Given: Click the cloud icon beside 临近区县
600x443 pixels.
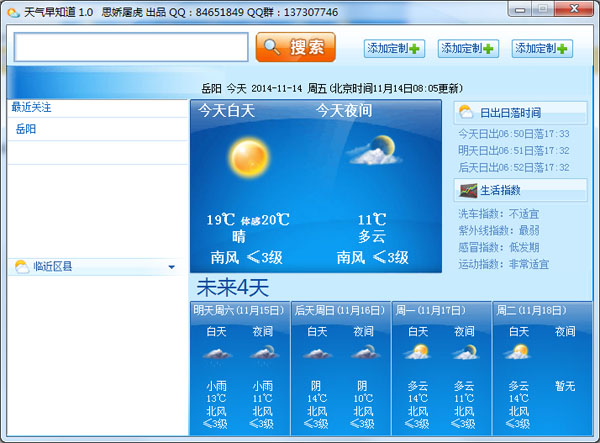Looking at the screenshot, I should (x=22, y=266).
